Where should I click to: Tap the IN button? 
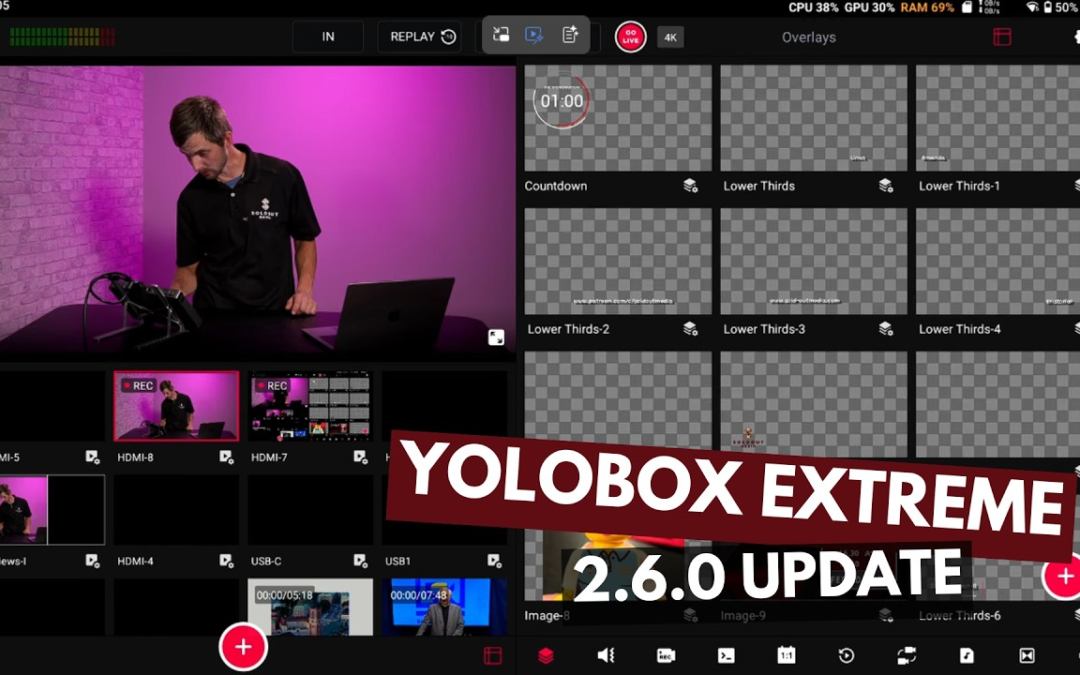[328, 37]
